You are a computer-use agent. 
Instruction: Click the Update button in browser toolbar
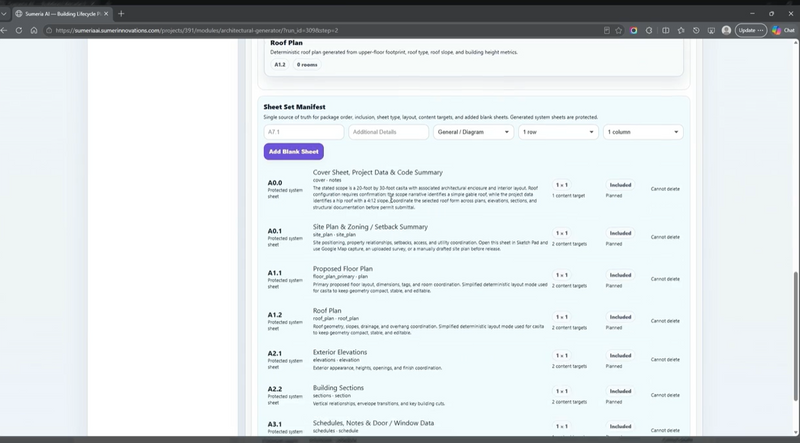751,30
